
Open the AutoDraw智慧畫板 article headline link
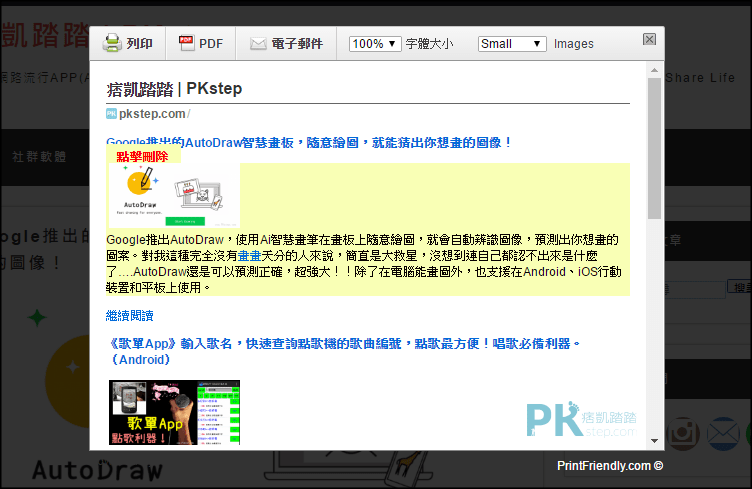coord(309,142)
